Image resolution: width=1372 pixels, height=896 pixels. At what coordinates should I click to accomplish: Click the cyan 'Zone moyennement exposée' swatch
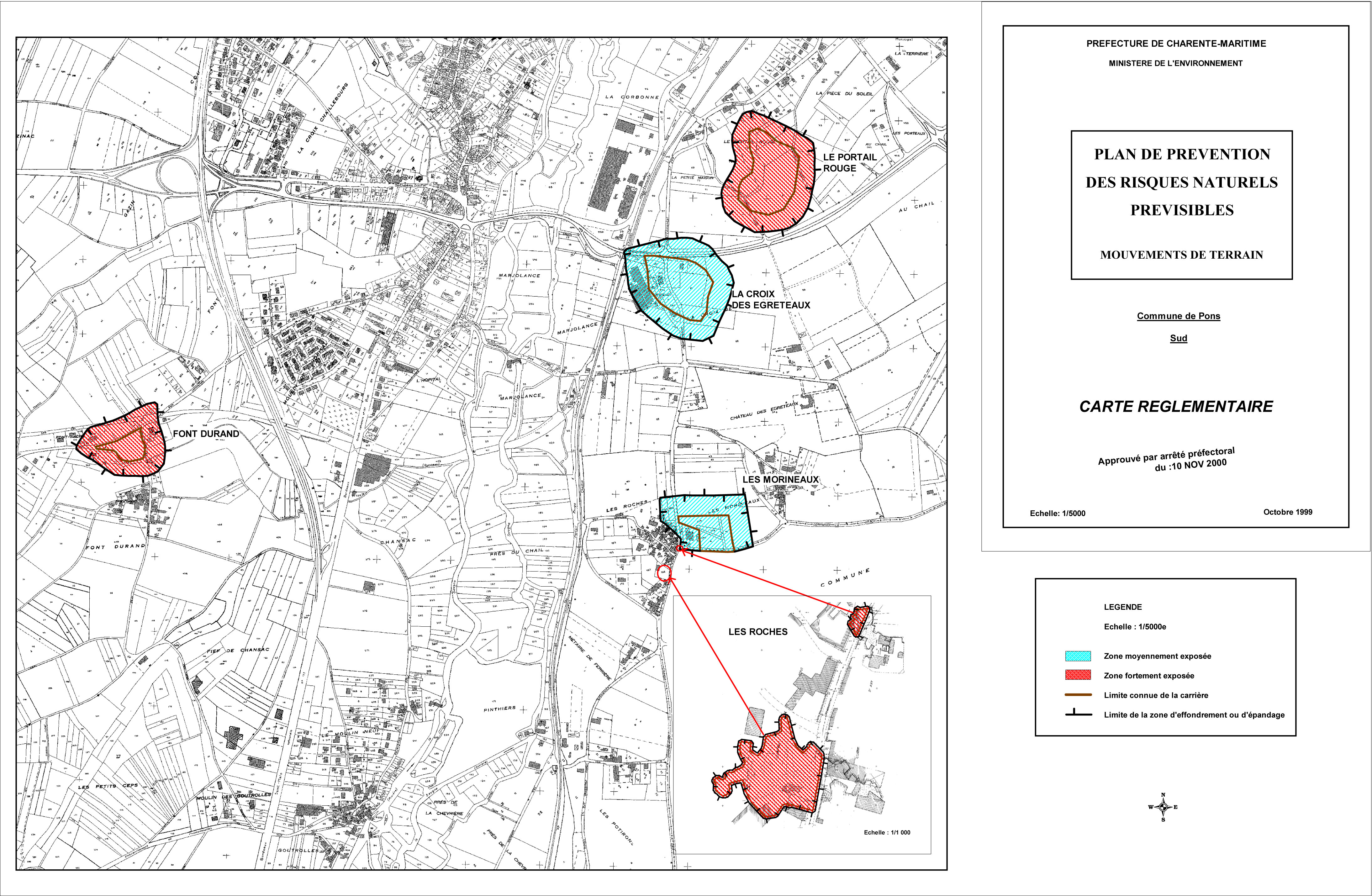[1078, 656]
